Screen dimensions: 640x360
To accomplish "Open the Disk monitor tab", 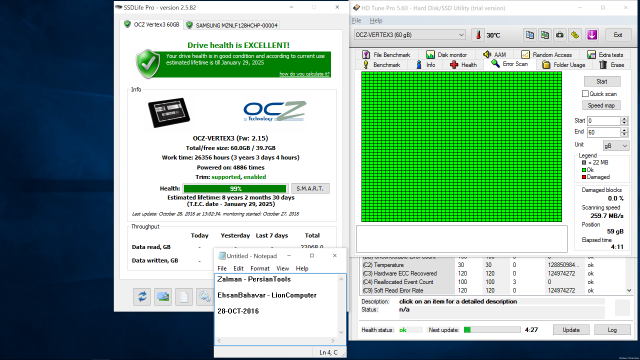I will [447, 55].
